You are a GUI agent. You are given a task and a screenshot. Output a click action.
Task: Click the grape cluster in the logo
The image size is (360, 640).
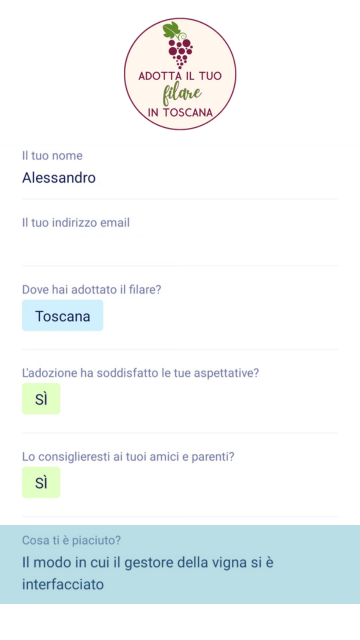pyautogui.click(x=180, y=53)
